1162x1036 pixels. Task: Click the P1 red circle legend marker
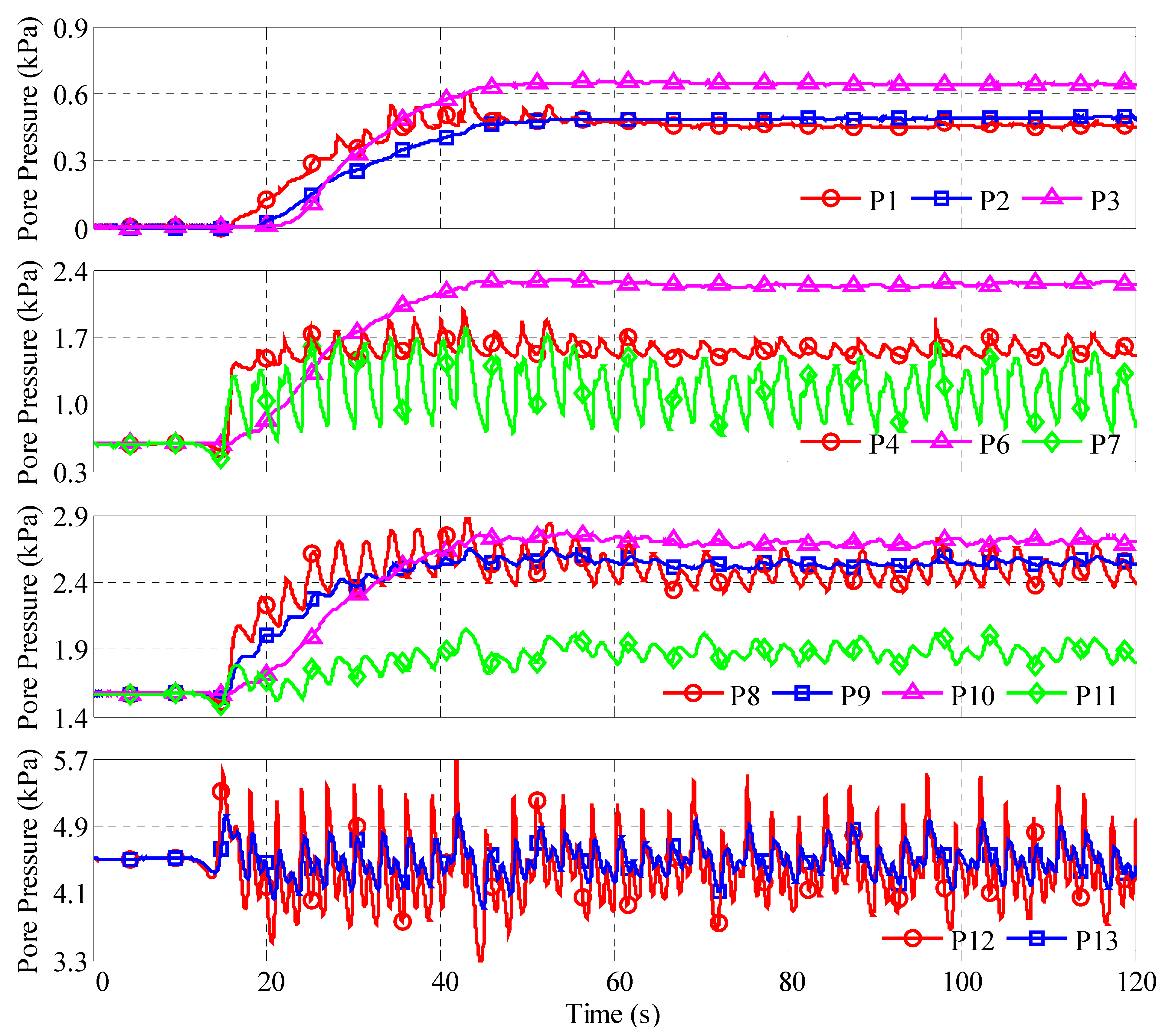click(831, 199)
